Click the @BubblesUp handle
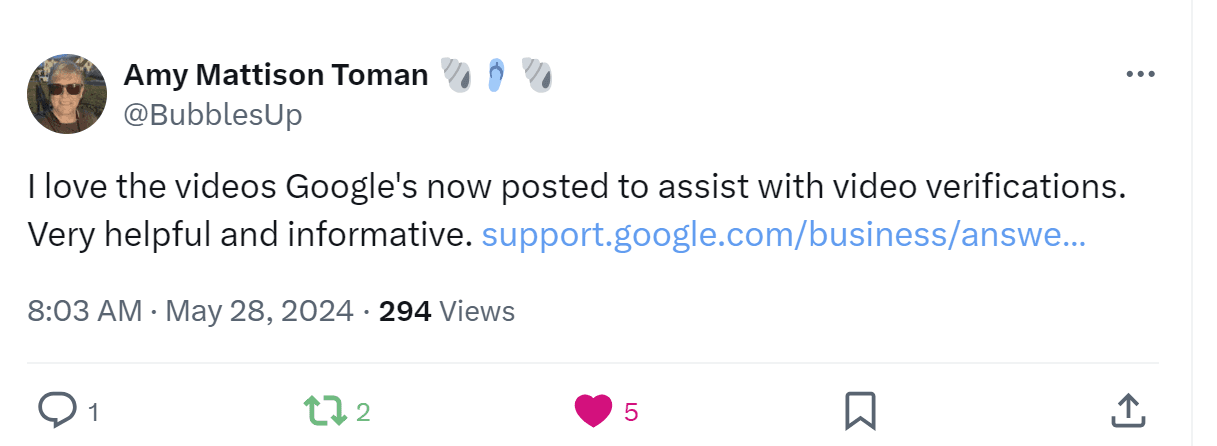Screen dimensions: 1217x446 coord(212,116)
